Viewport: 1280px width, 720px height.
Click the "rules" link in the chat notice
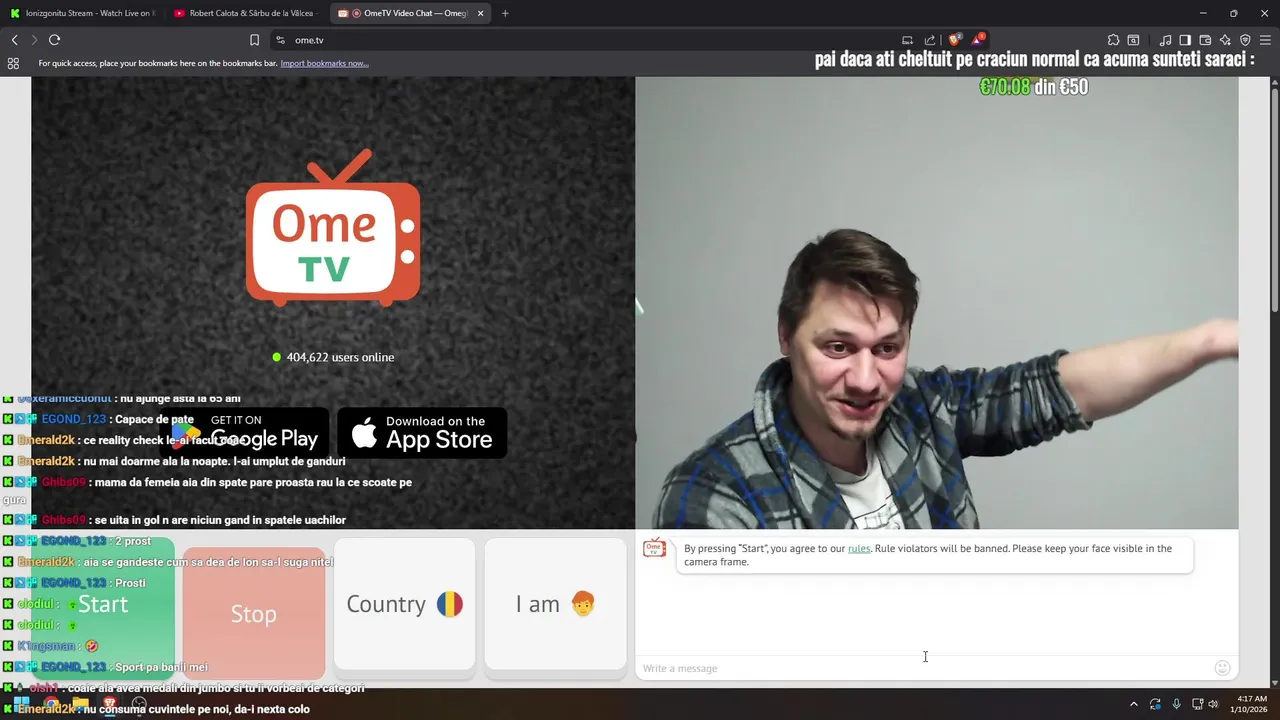859,548
